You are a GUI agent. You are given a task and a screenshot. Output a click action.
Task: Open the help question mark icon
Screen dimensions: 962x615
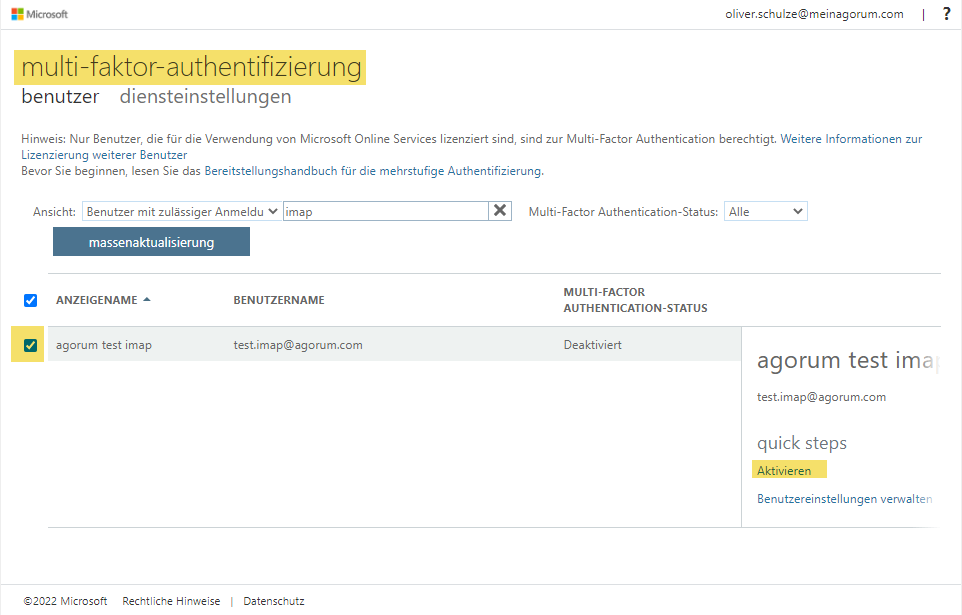[x=947, y=14]
